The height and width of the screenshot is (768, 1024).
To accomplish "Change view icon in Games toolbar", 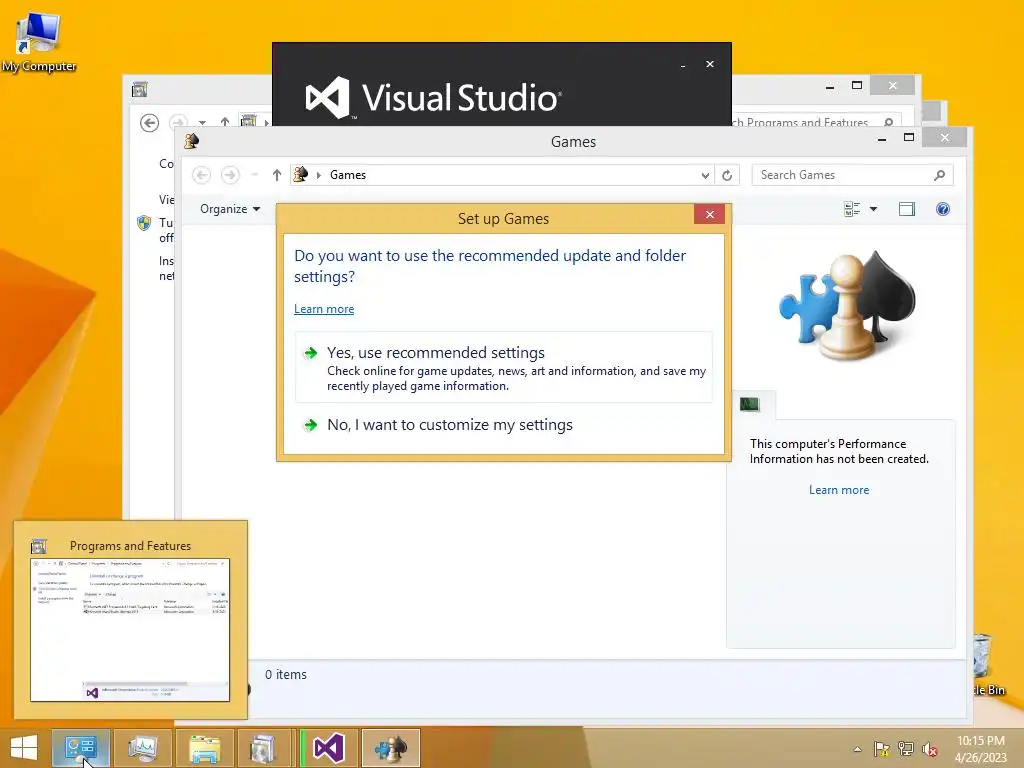I will point(852,209).
